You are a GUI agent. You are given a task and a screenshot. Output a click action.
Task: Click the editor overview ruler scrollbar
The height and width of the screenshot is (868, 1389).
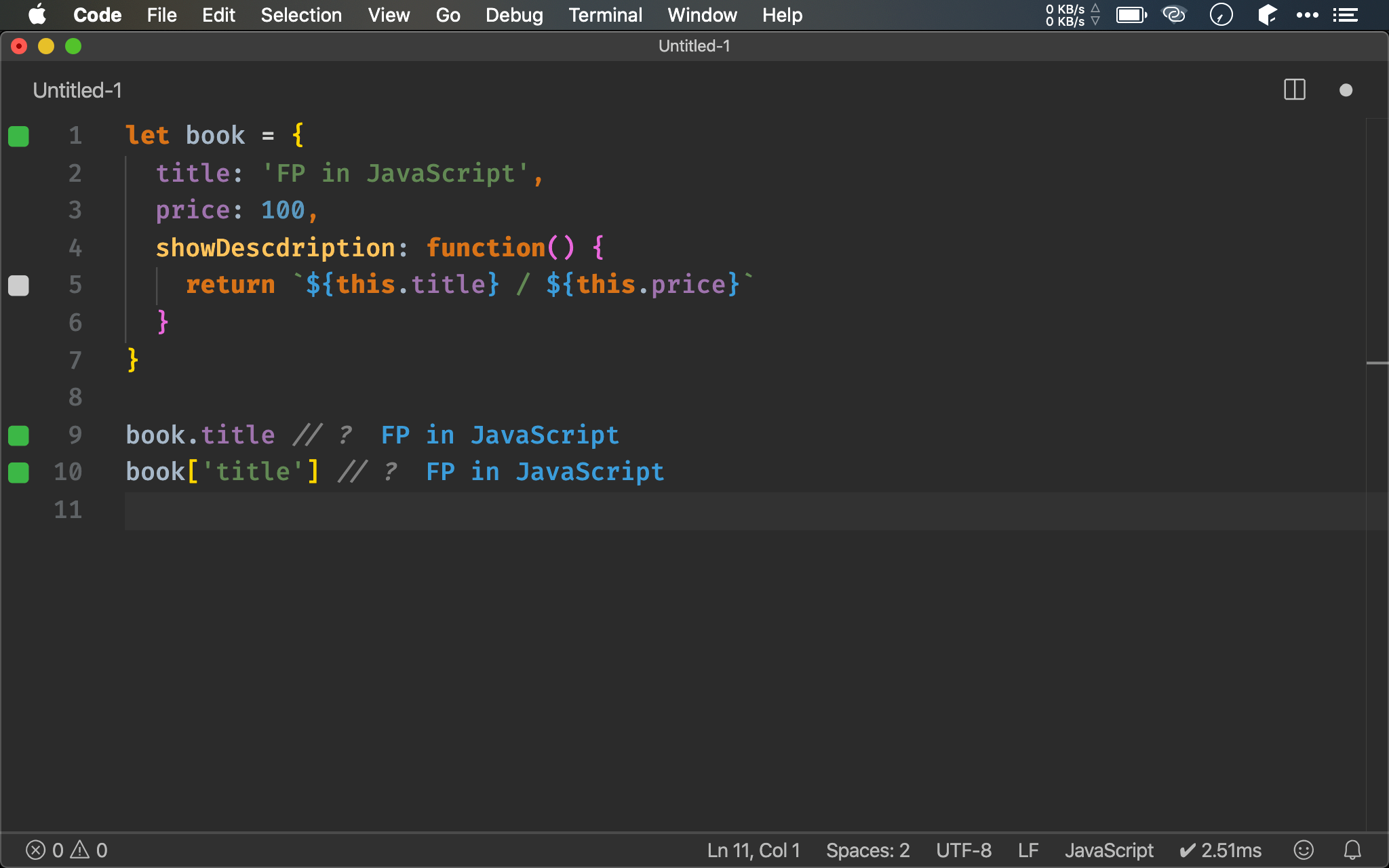1377,363
